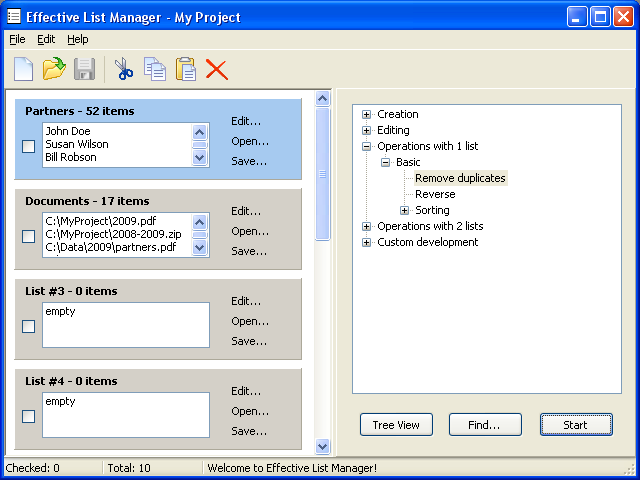Collapse the Basic tree node
Screen dimensions: 640x480
(385, 162)
